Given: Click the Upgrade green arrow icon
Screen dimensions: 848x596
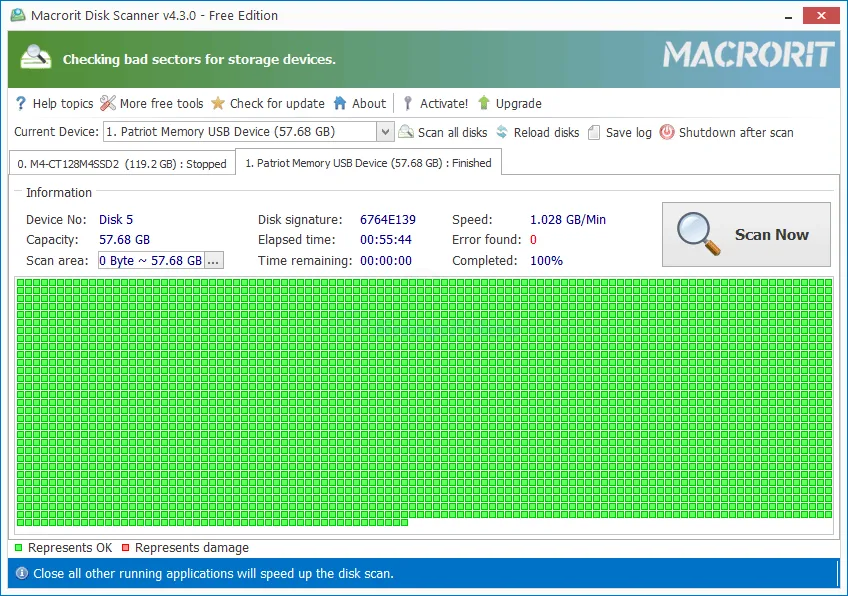Looking at the screenshot, I should (x=483, y=103).
